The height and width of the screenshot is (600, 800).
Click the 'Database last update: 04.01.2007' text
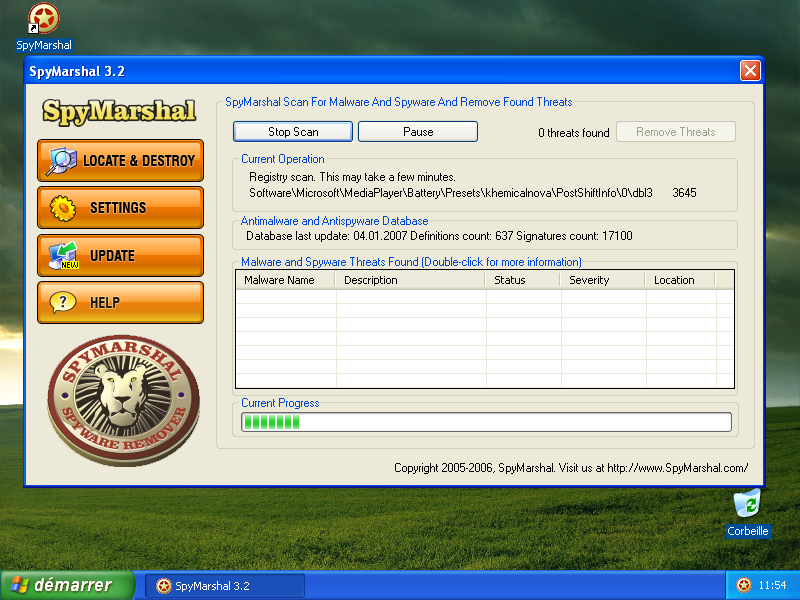click(327, 236)
